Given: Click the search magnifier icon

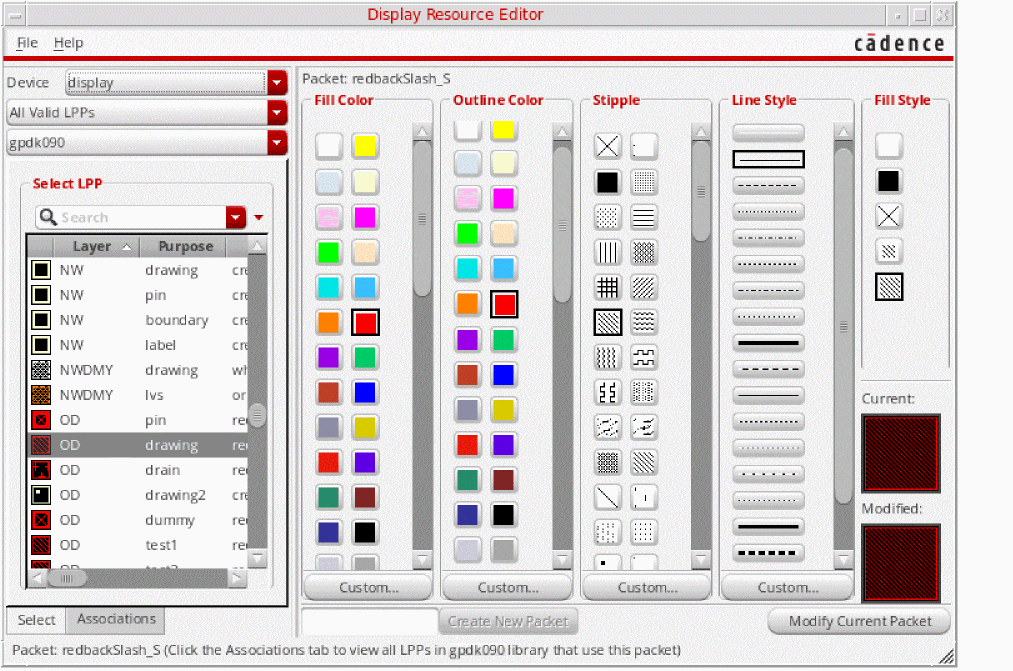Looking at the screenshot, I should click(48, 217).
